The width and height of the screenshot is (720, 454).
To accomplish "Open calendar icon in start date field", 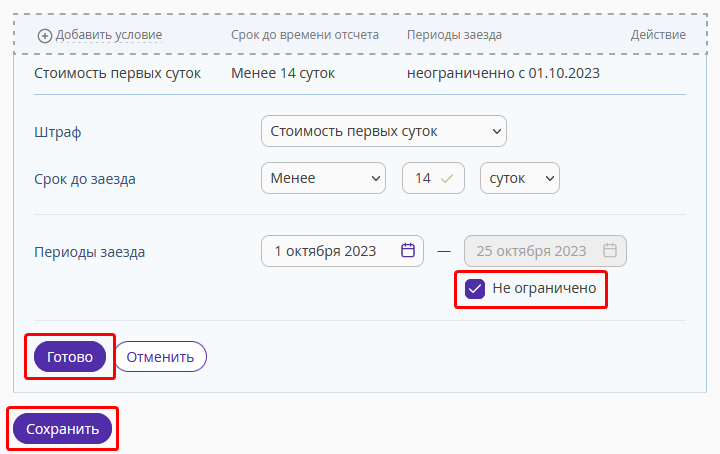I will pyautogui.click(x=408, y=250).
